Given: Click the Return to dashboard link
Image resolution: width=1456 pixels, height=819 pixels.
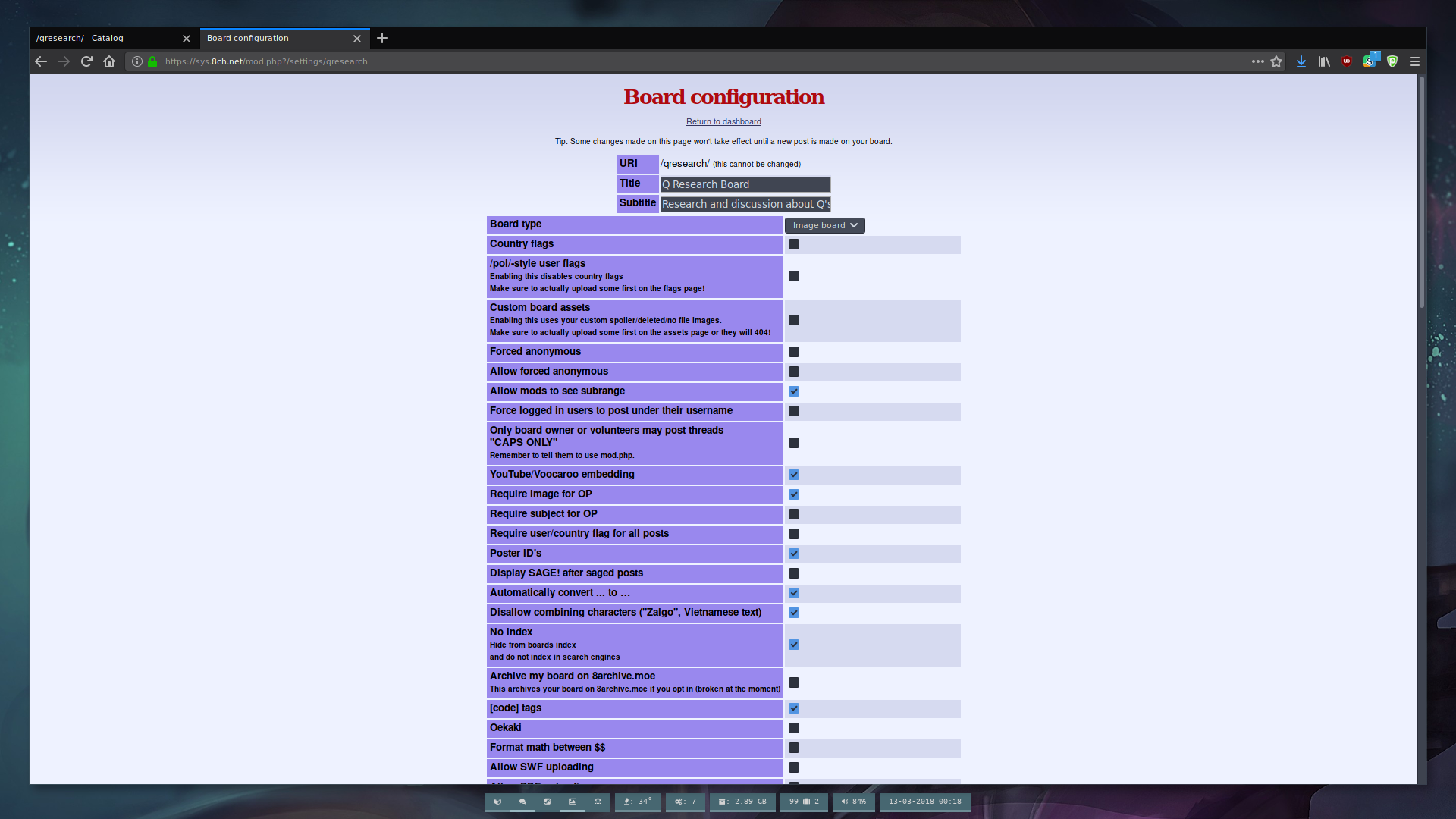Looking at the screenshot, I should pos(723,121).
